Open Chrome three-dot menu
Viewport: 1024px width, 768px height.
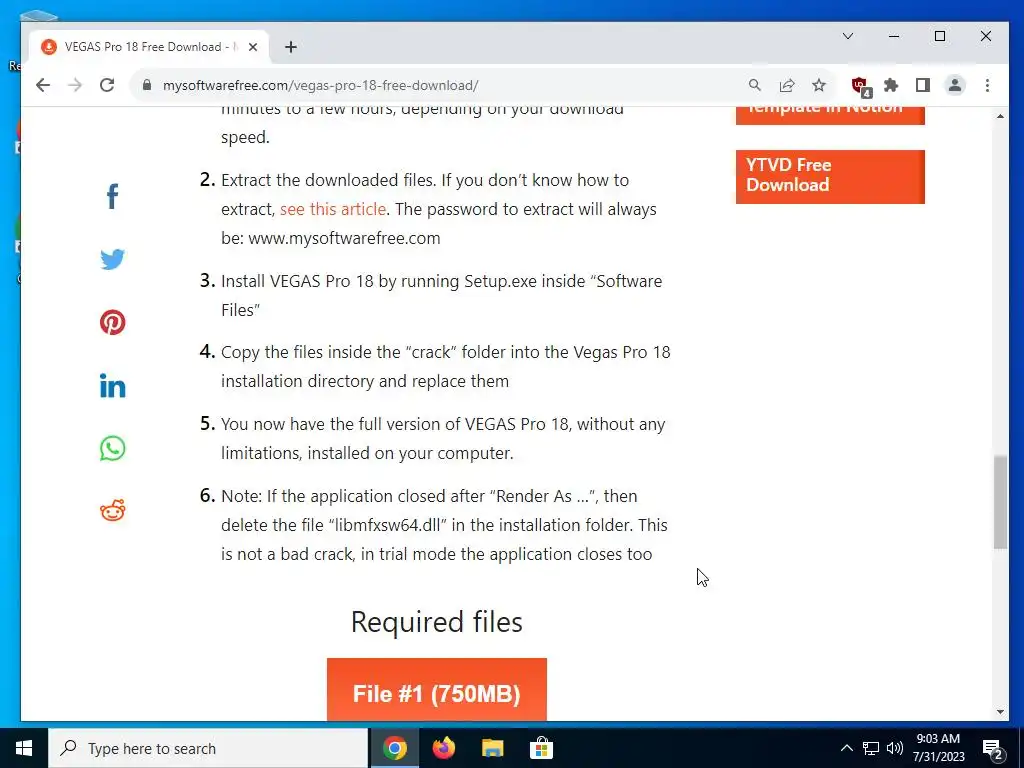click(987, 85)
